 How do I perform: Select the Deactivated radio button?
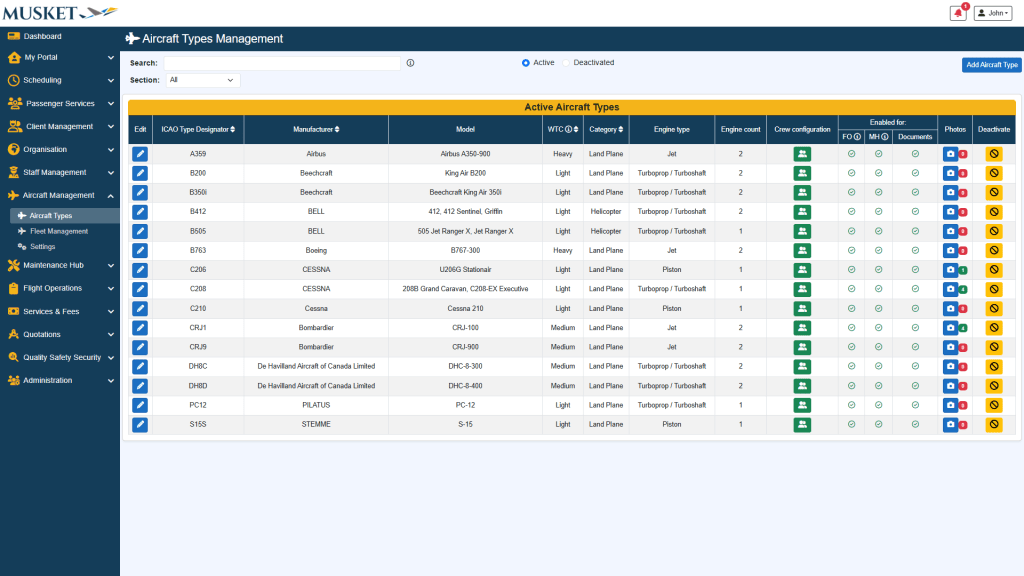click(x=566, y=63)
